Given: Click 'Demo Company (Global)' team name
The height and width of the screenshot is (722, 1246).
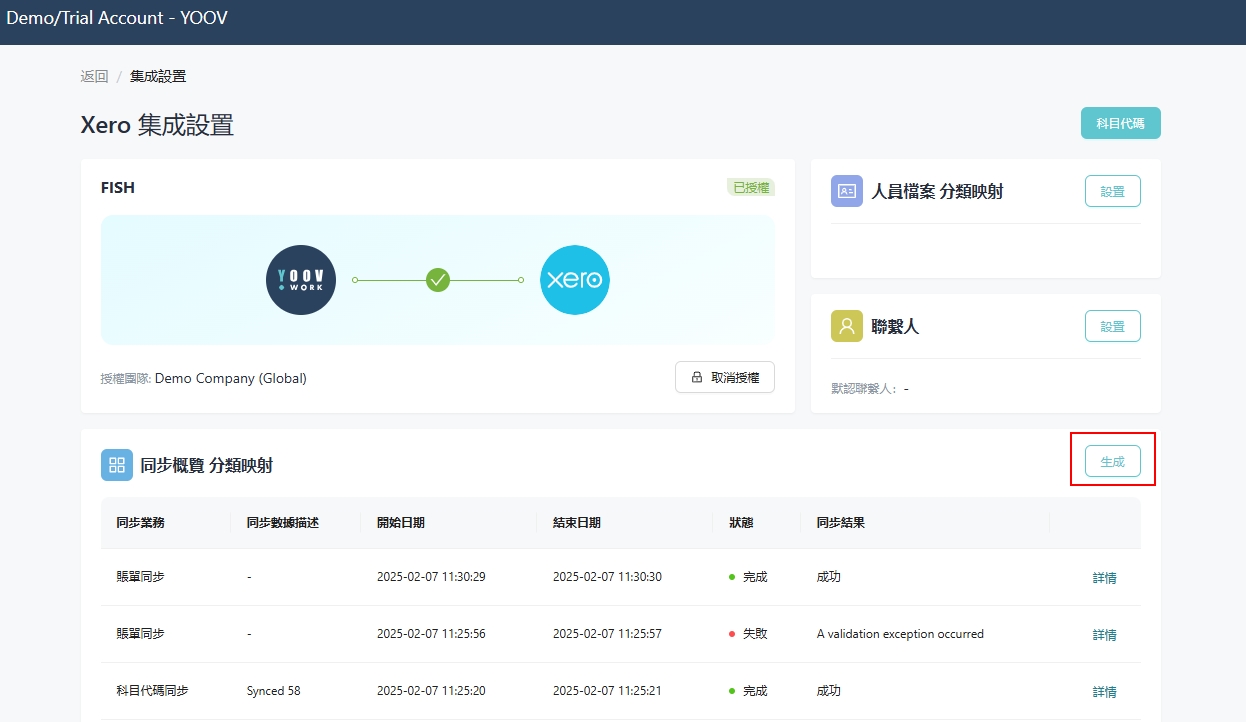Looking at the screenshot, I should (231, 378).
